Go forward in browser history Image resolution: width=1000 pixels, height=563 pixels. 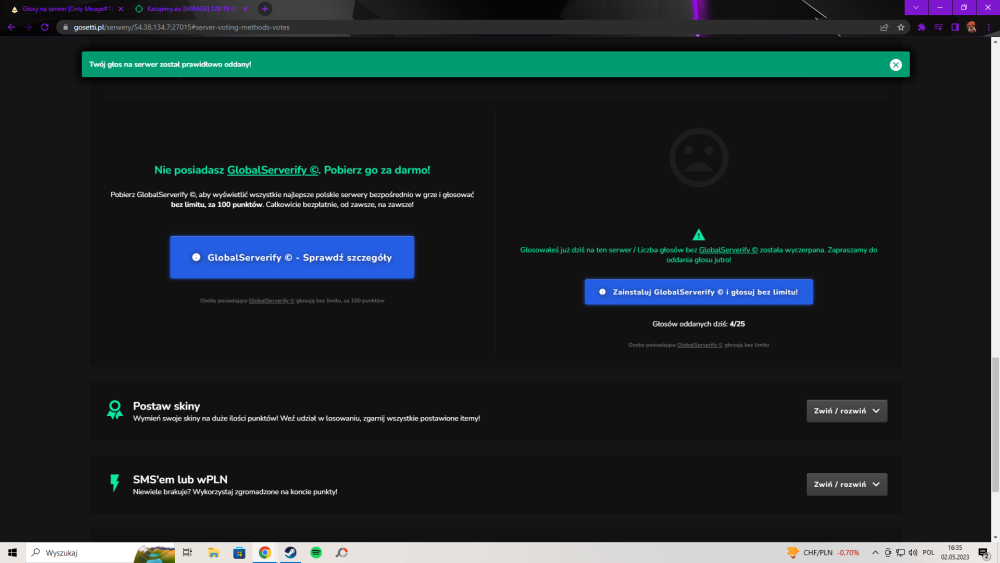click(x=28, y=27)
